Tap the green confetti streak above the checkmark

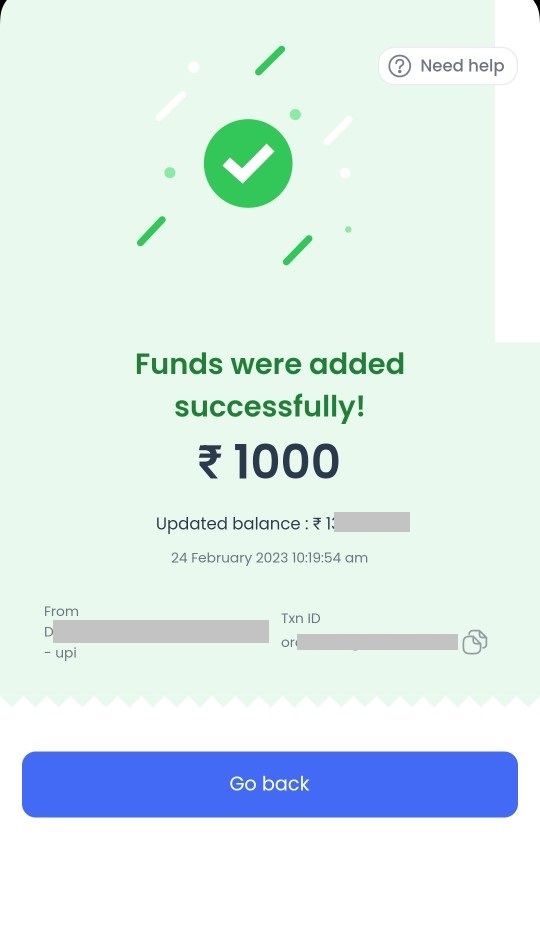pyautogui.click(x=270, y=60)
